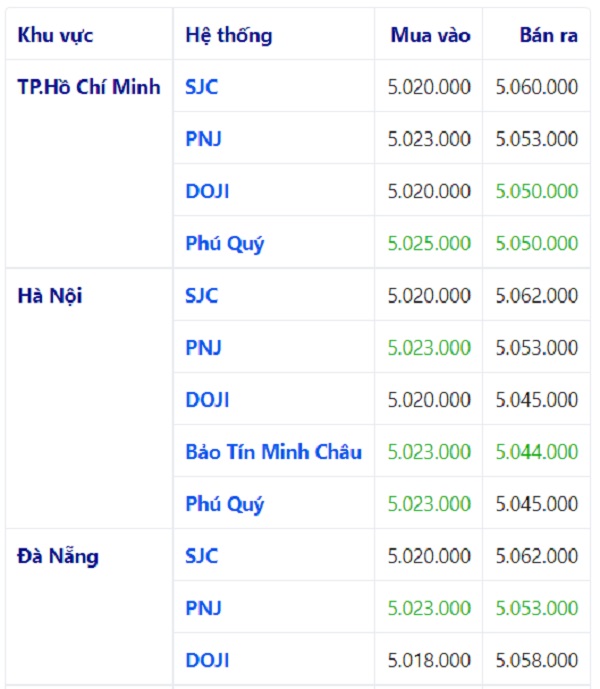Click the Phú Quý link under Hà Nội
This screenshot has height=689, width=600.
(225, 504)
